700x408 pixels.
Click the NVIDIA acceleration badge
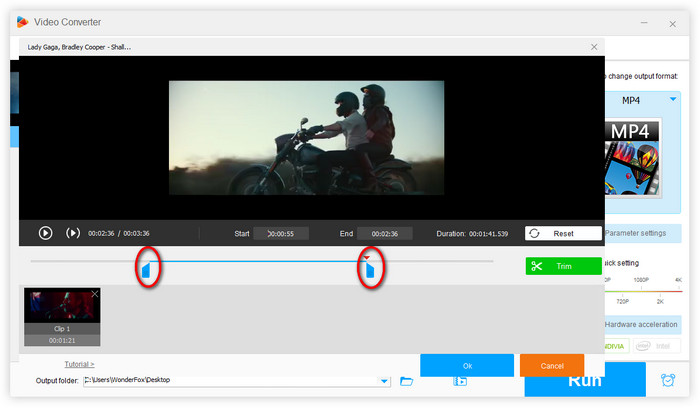tap(617, 346)
